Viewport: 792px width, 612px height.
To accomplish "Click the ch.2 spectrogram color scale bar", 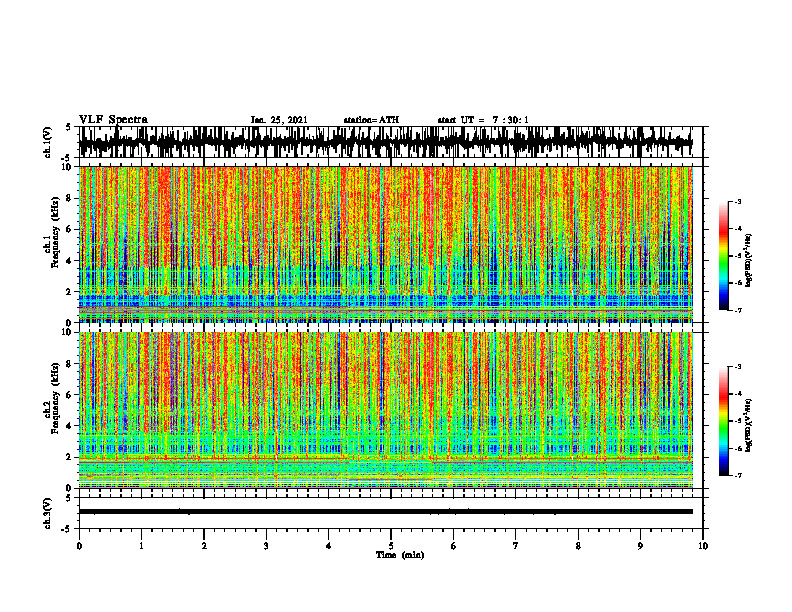I will pyautogui.click(x=724, y=421).
